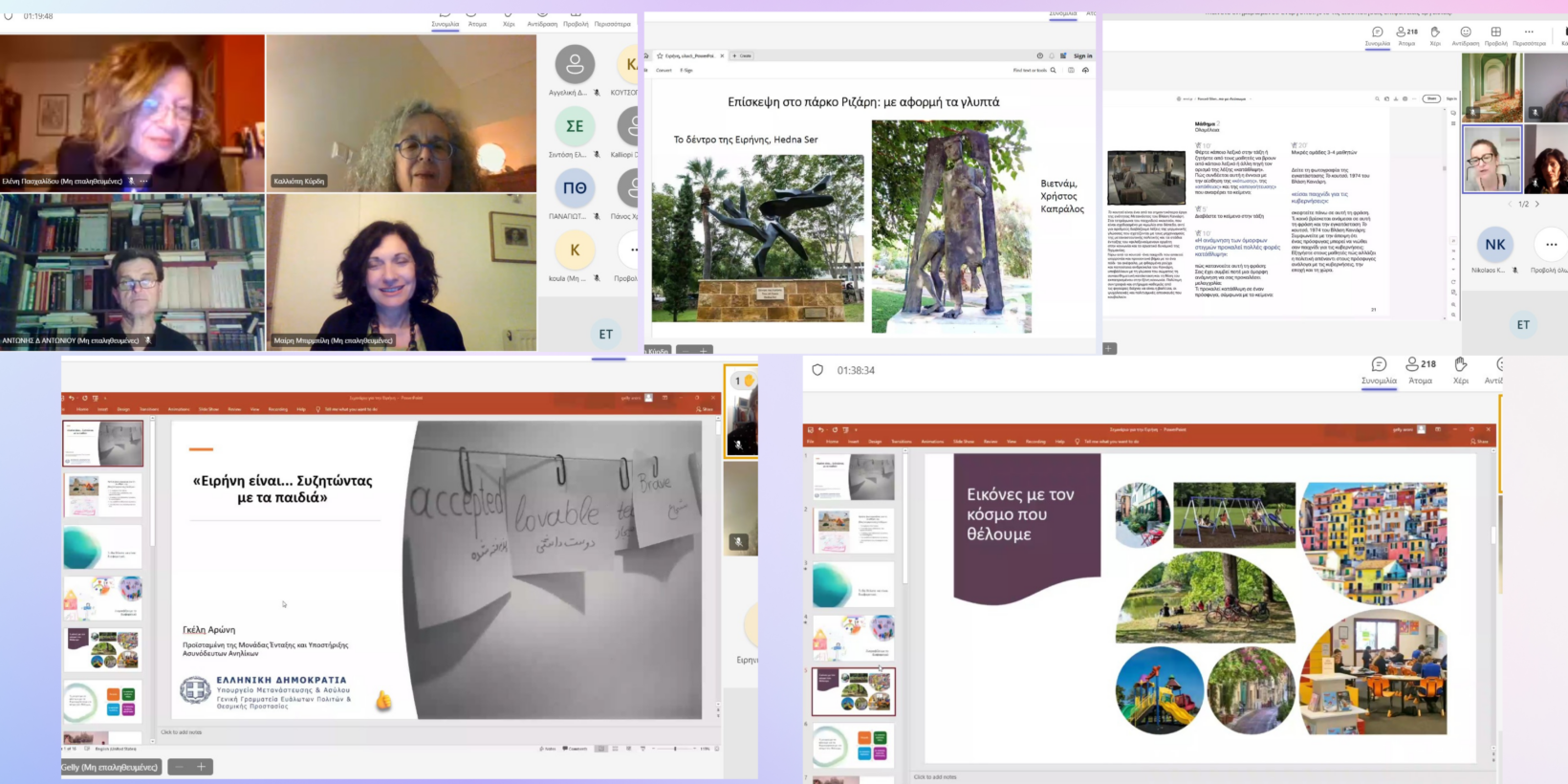This screenshot has height=784, width=1568.
Task: Click the 'Προβολή όλων' three-dots button
Action: 1551,245
